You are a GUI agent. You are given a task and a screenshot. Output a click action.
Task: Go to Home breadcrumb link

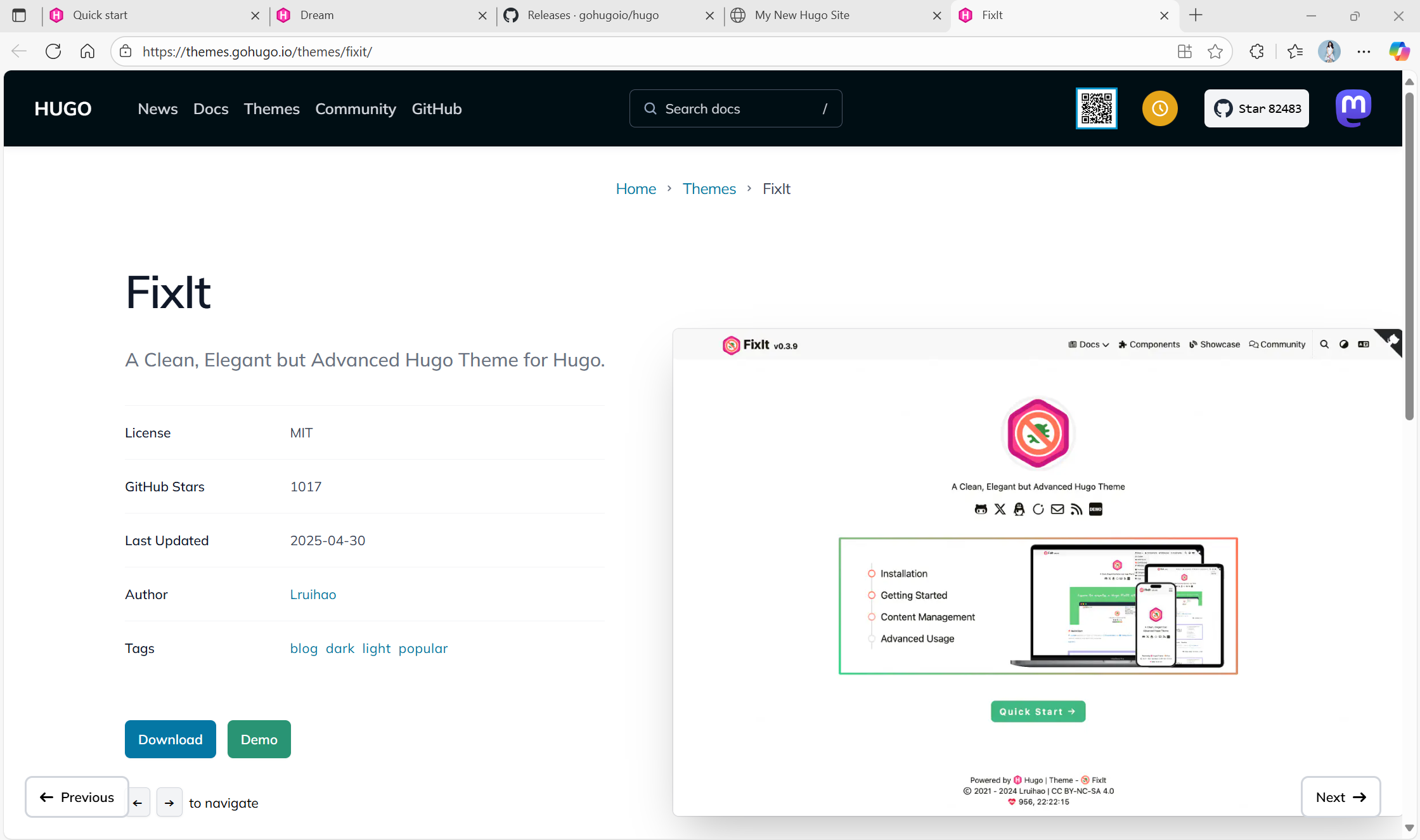[636, 189]
